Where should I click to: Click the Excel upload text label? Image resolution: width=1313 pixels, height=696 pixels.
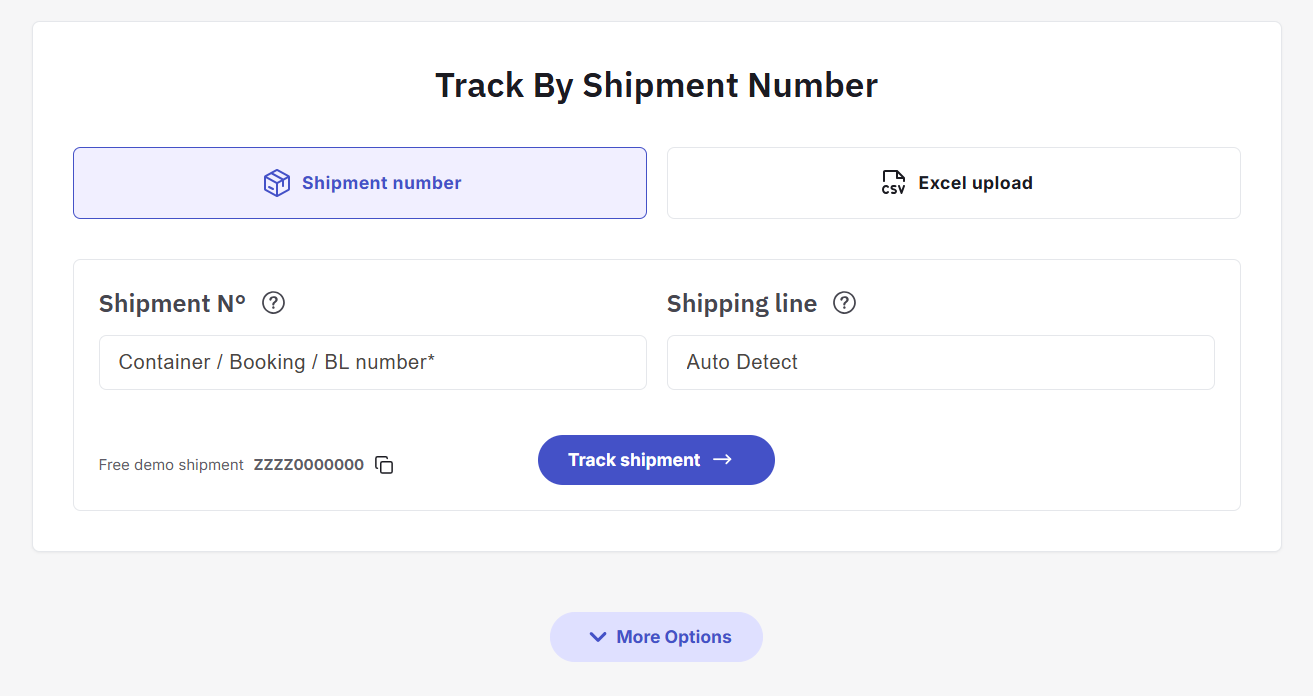pos(975,183)
